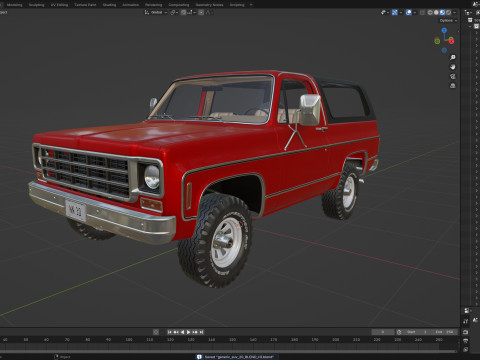Jump to the end frame
Viewport: 480px width, 360px height.
201,332
